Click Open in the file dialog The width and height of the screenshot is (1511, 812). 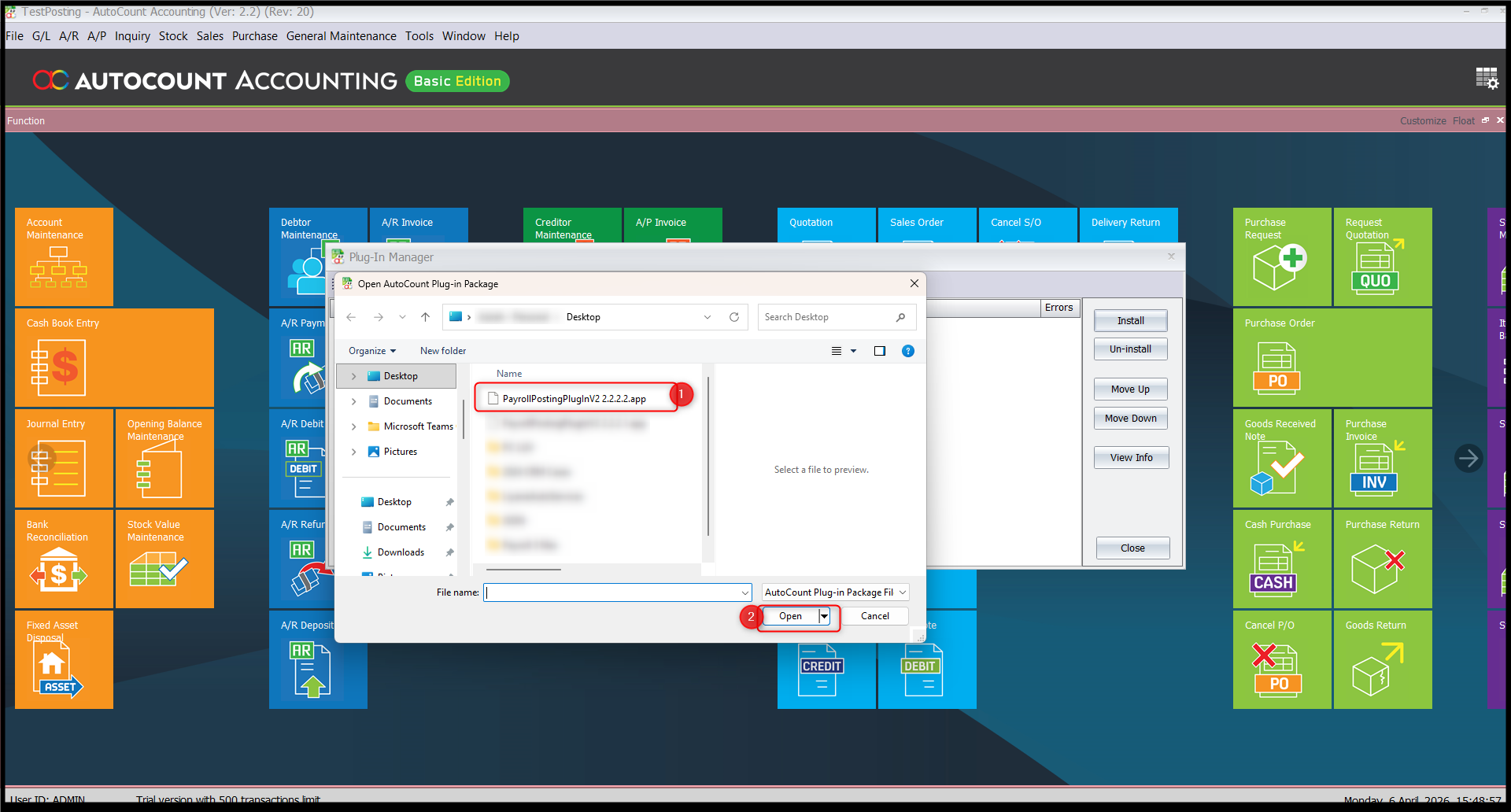coord(791,616)
